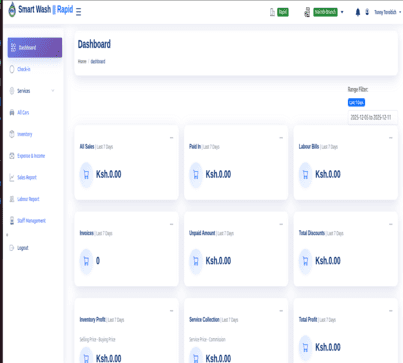Open the Unpaid Amount card options menu

[x=281, y=224]
